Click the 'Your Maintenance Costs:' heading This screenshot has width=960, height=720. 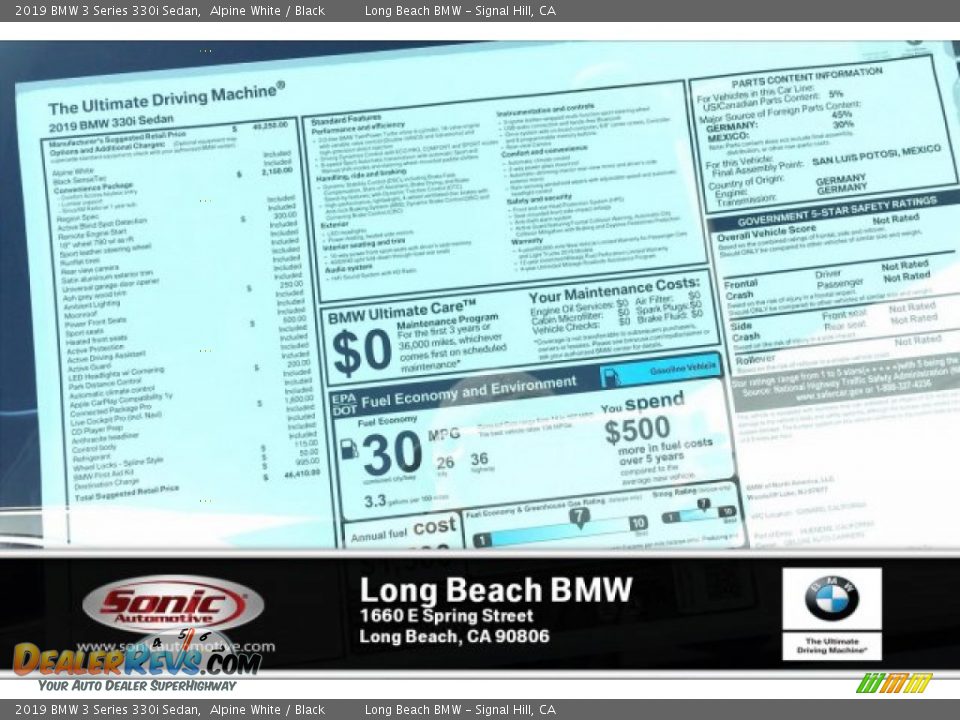coord(614,290)
